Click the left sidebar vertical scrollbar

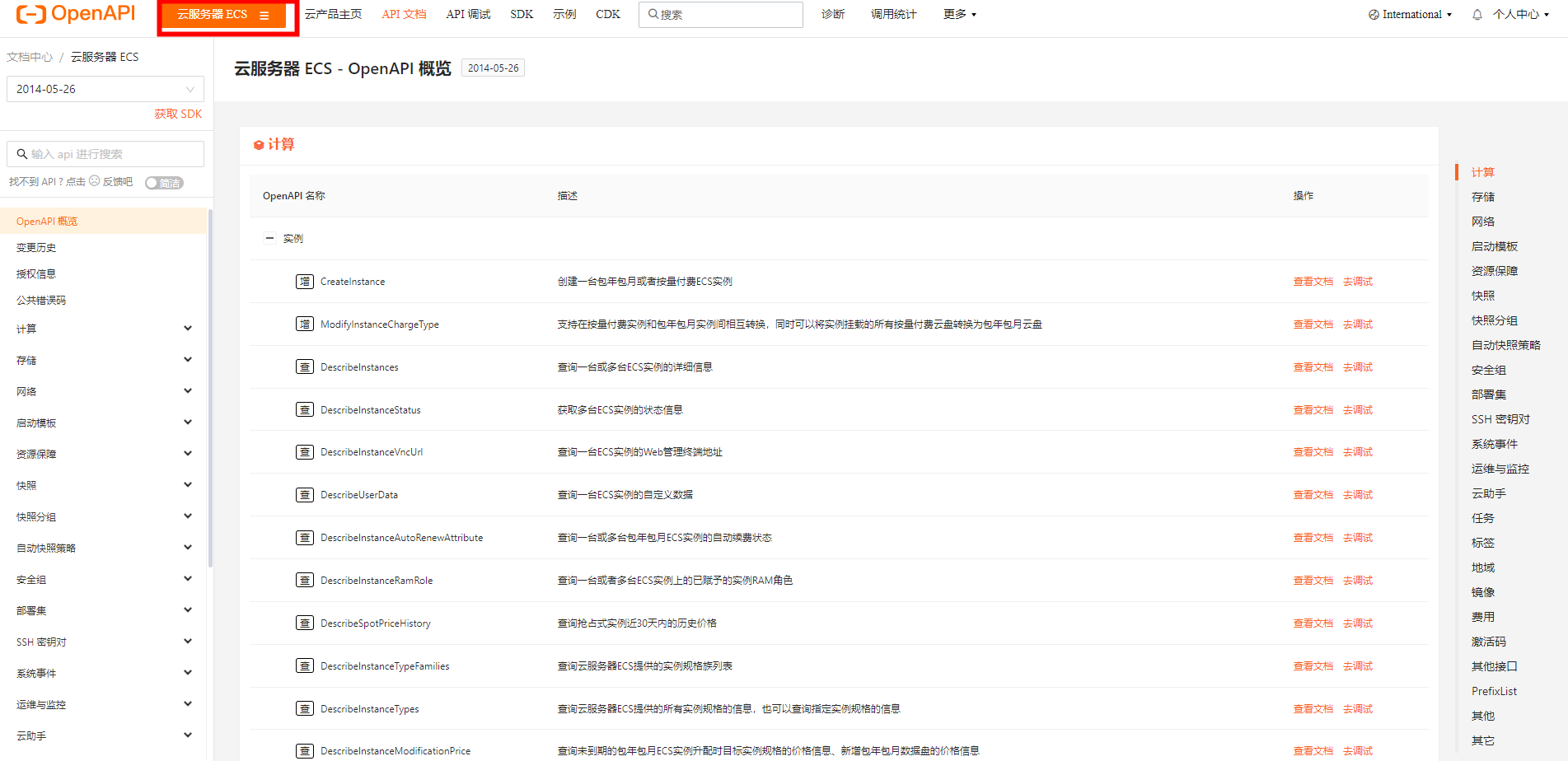(x=211, y=387)
